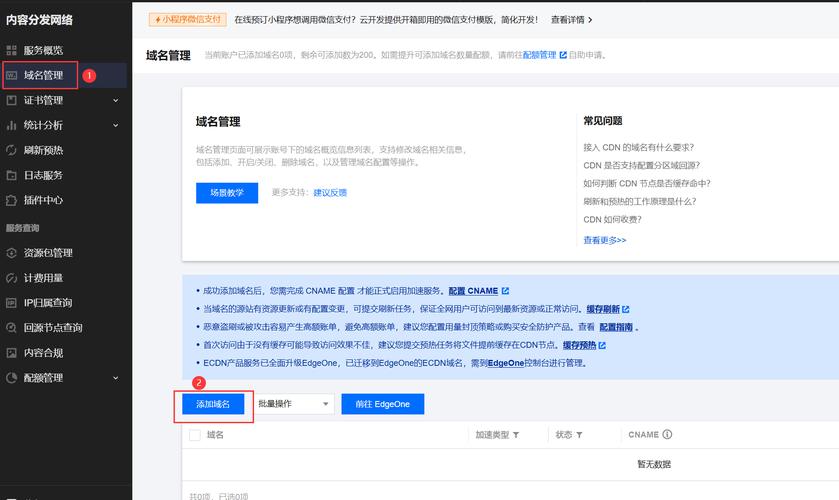Follow the 缓存刷新 link
839x500 pixels.
pos(603,309)
